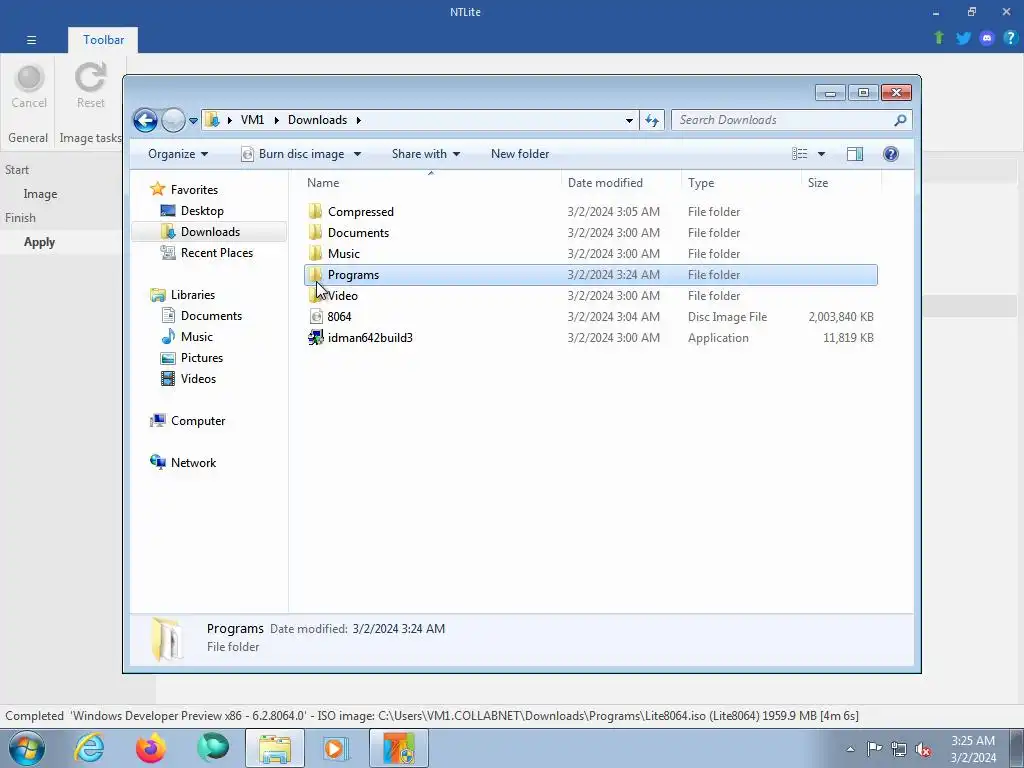Screen dimensions: 1024x768
Task: Expand the address bar history dropdown
Action: 629,120
